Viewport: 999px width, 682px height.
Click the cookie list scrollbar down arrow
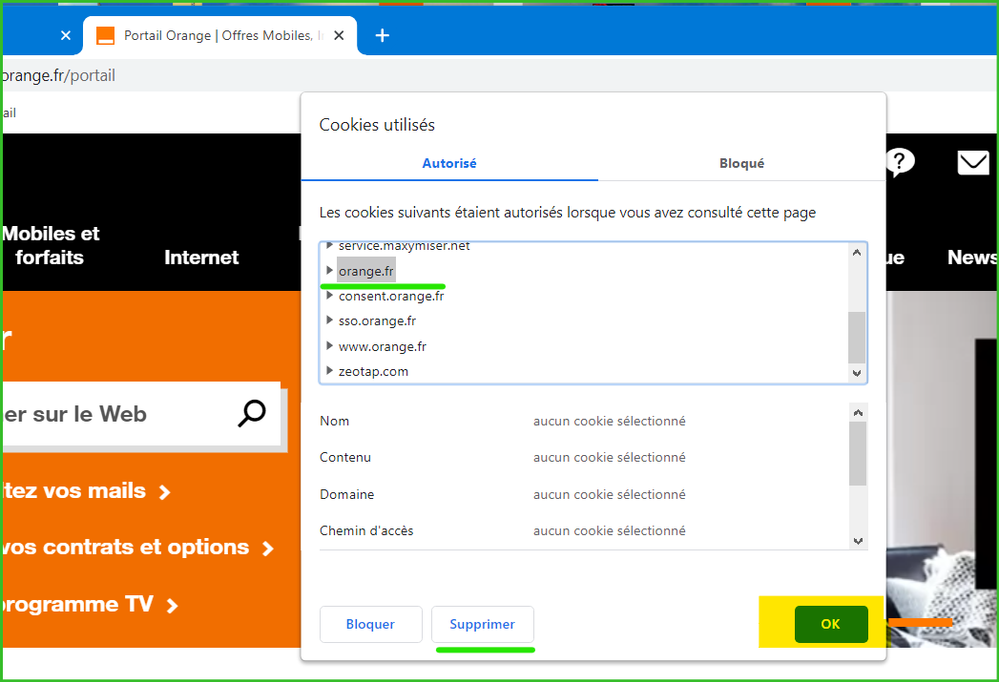click(x=856, y=373)
